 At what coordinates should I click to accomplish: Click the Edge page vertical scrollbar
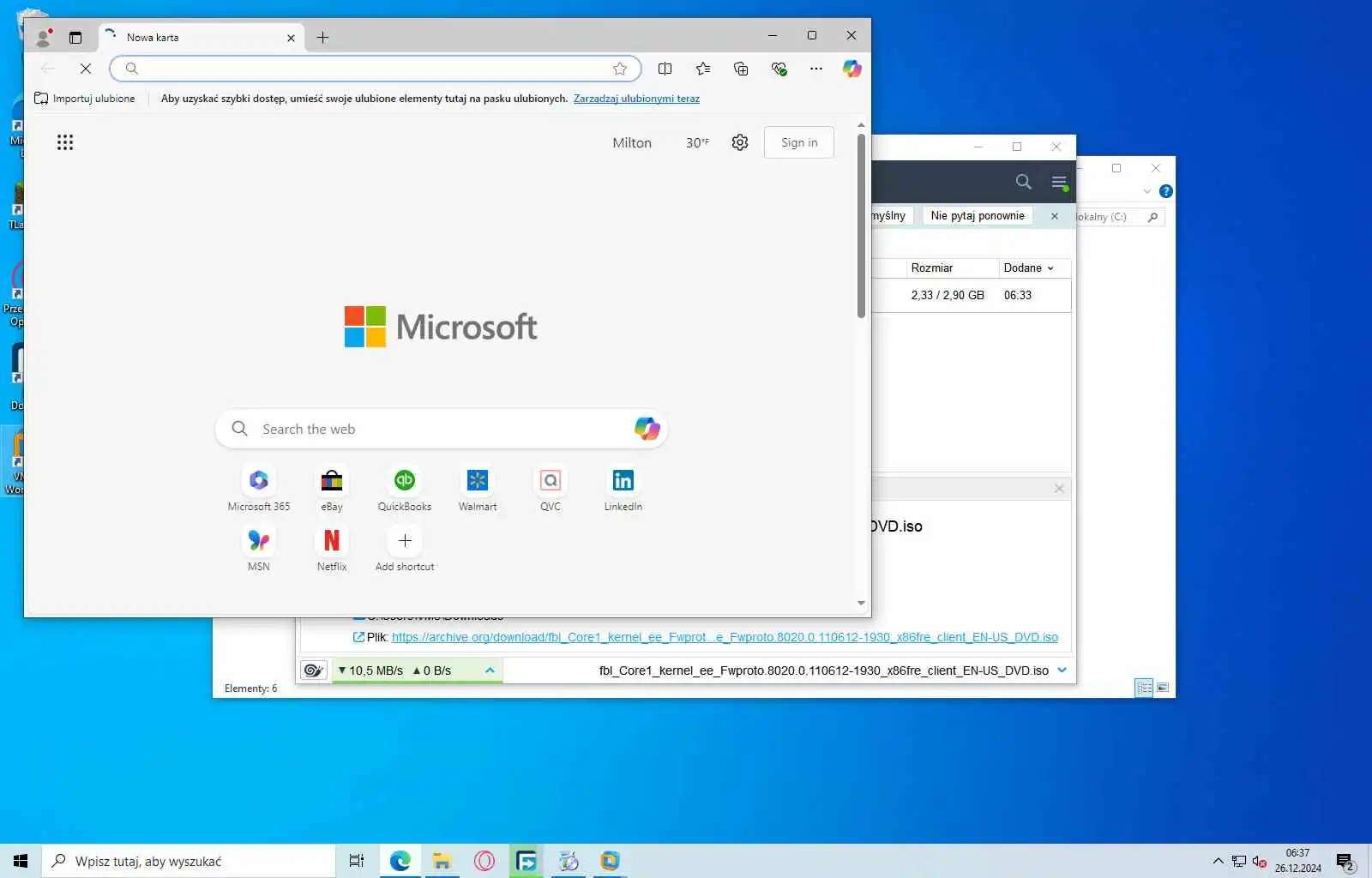[861, 226]
